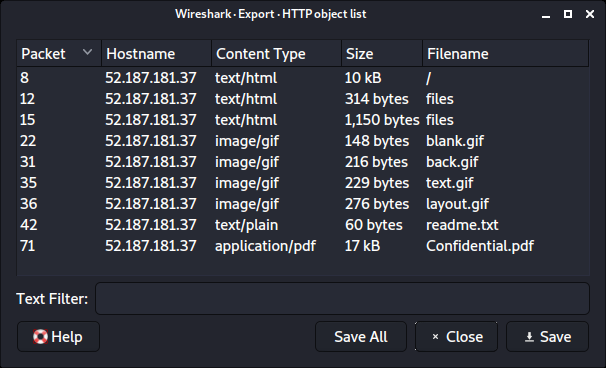Close the dialog with the title bar X
Image resolution: width=606 pixels, height=368 pixels.
click(x=590, y=14)
